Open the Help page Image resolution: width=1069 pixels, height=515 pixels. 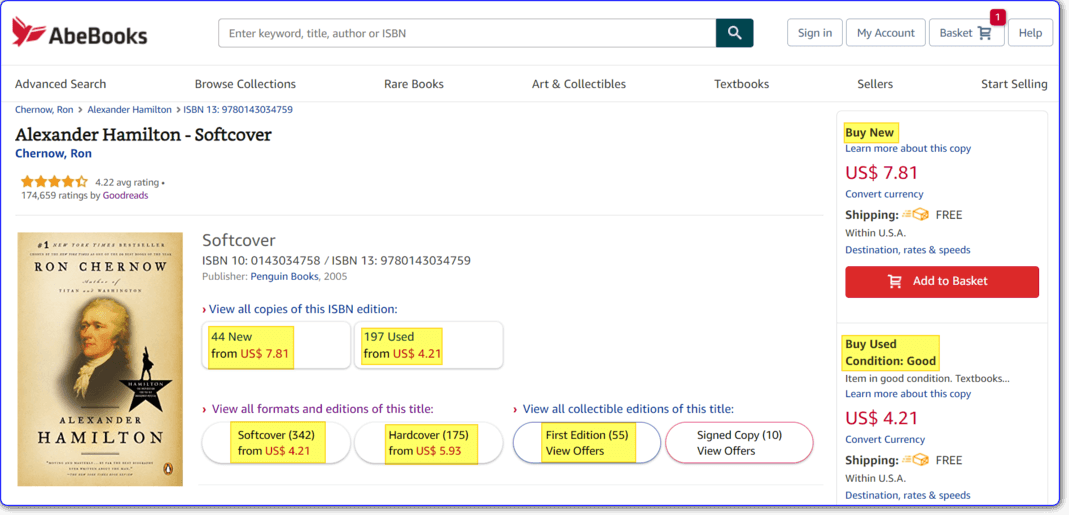point(1030,33)
